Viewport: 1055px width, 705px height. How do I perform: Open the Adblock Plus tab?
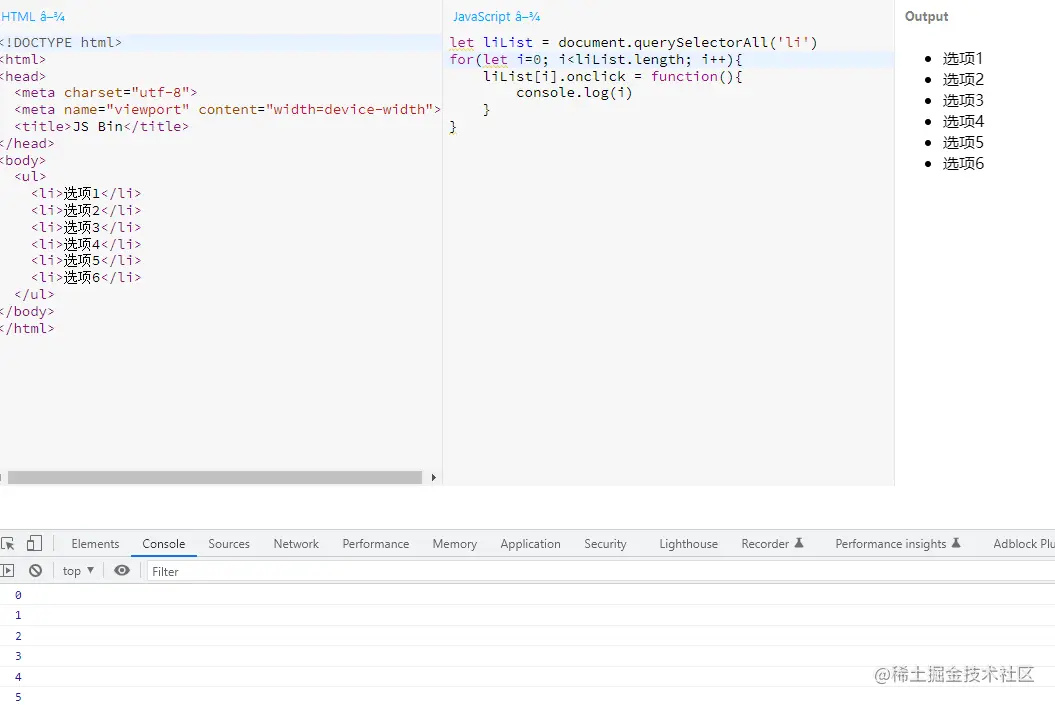pos(1023,544)
